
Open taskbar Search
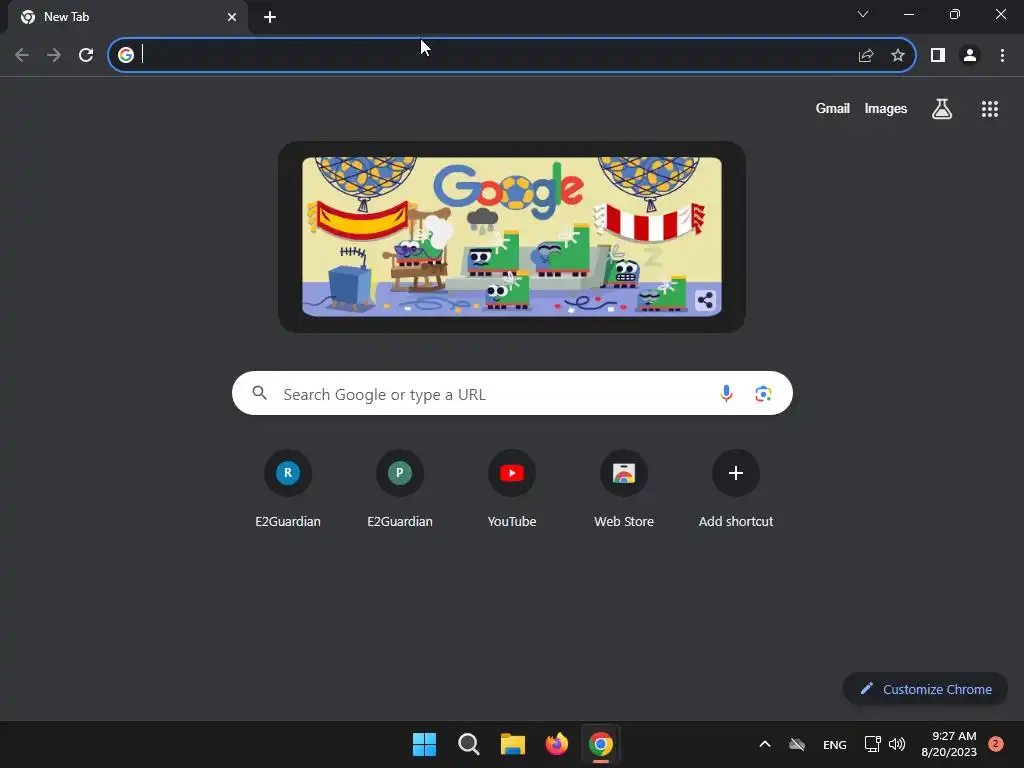469,744
